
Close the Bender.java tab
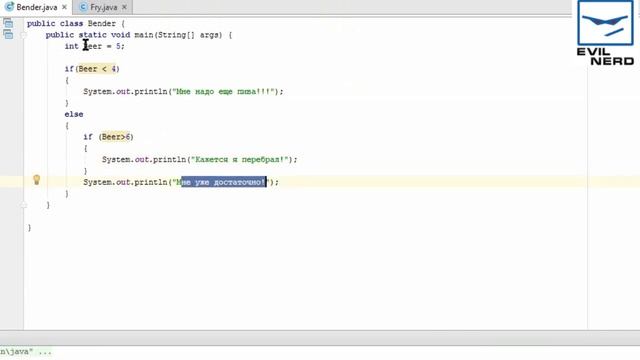[x=64, y=7]
